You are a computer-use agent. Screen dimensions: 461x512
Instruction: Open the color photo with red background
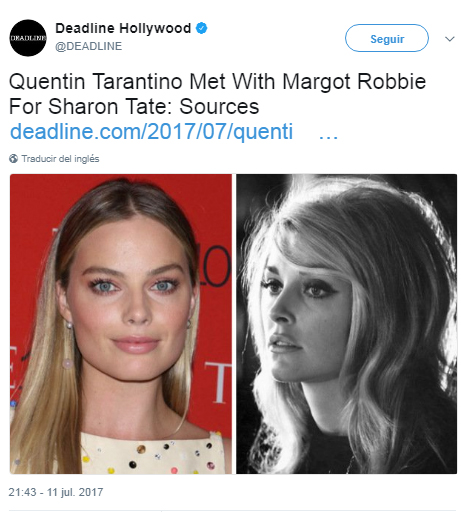point(121,324)
